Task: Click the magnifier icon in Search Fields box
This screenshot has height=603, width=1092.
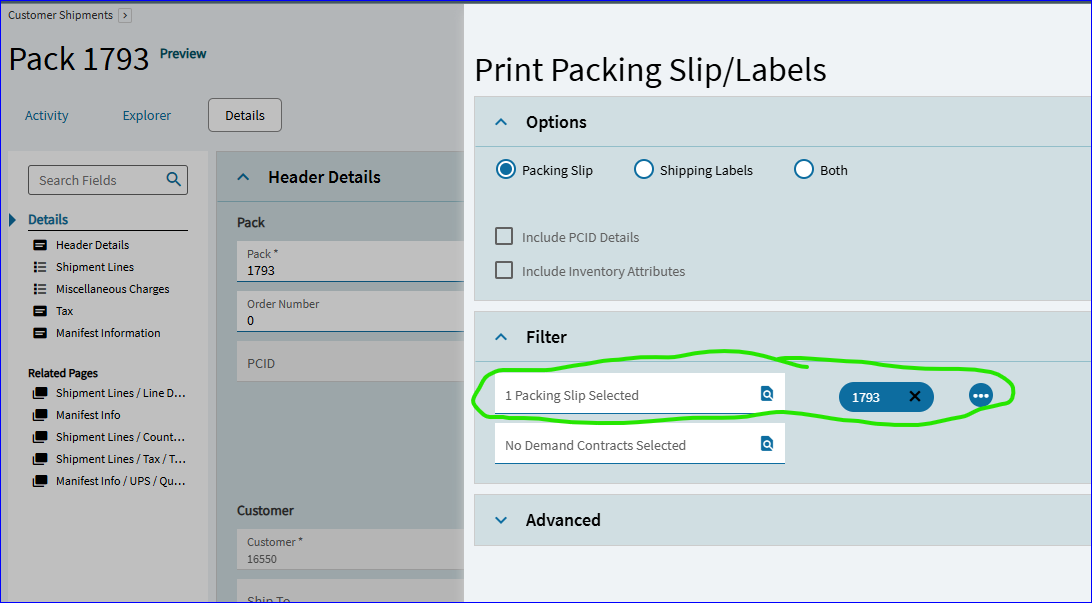Action: 174,180
